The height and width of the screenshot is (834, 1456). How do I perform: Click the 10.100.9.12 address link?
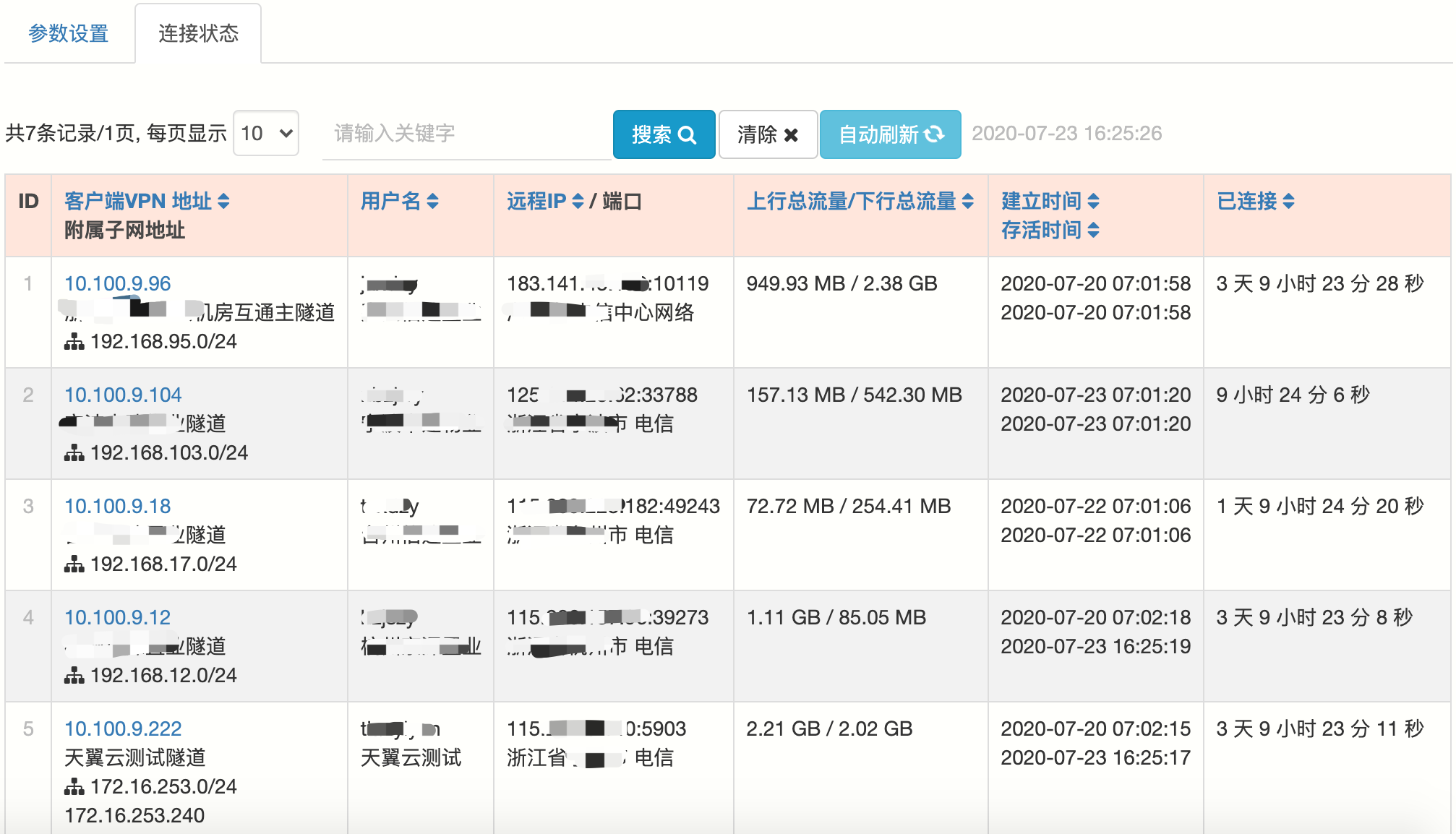(x=118, y=618)
